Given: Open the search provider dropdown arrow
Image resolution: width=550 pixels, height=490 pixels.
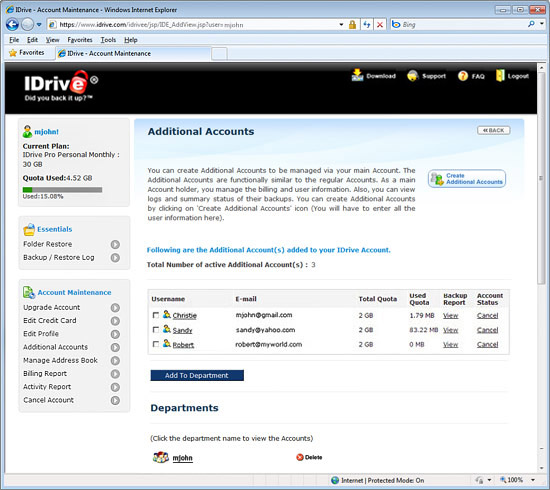Looking at the screenshot, I should pos(542,24).
